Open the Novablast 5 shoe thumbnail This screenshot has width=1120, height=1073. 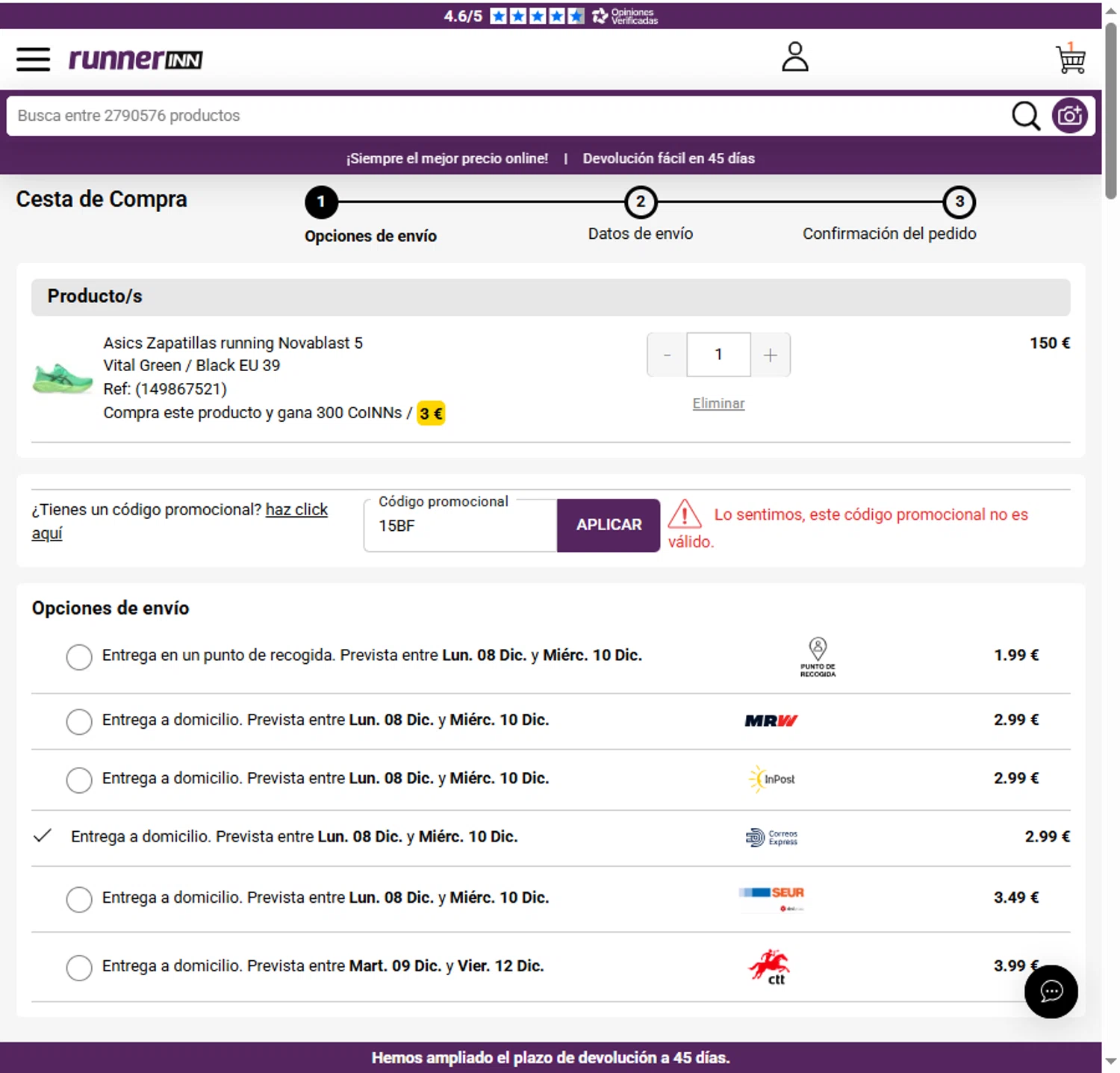[63, 378]
